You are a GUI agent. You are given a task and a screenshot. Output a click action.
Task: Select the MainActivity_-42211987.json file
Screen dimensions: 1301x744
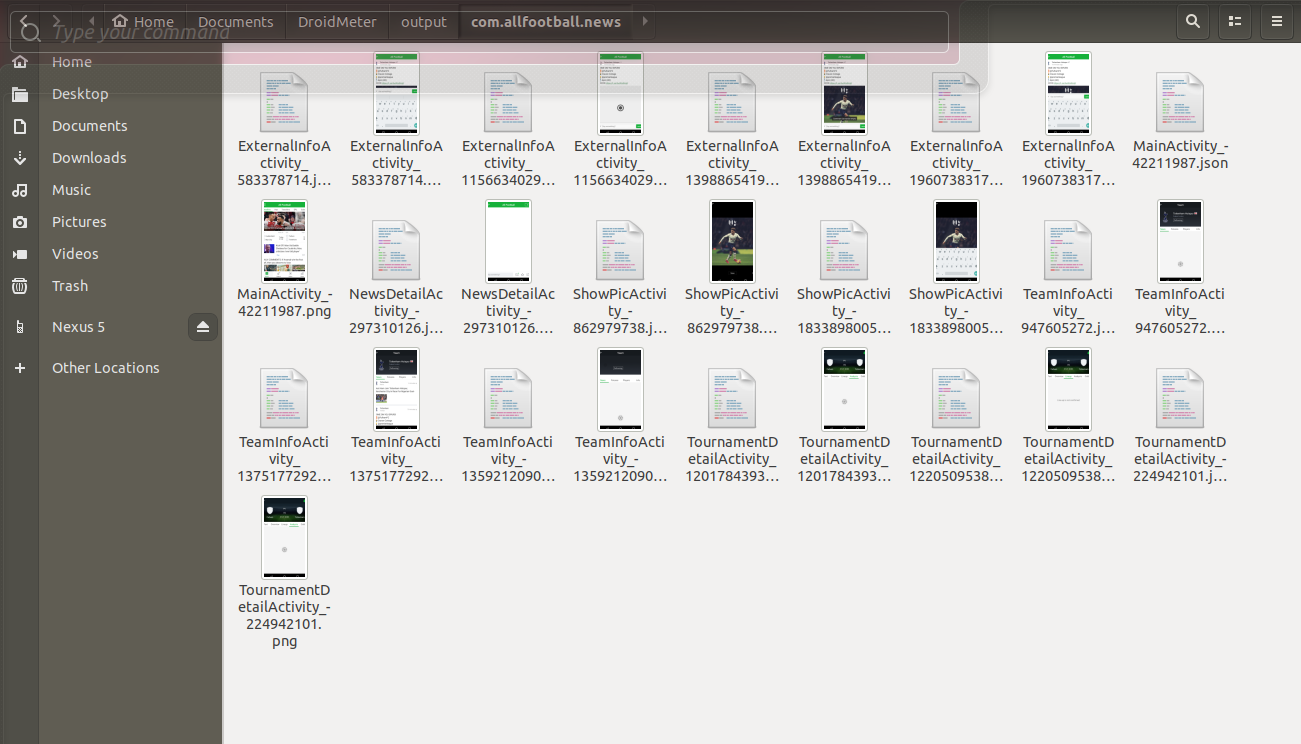(1180, 123)
